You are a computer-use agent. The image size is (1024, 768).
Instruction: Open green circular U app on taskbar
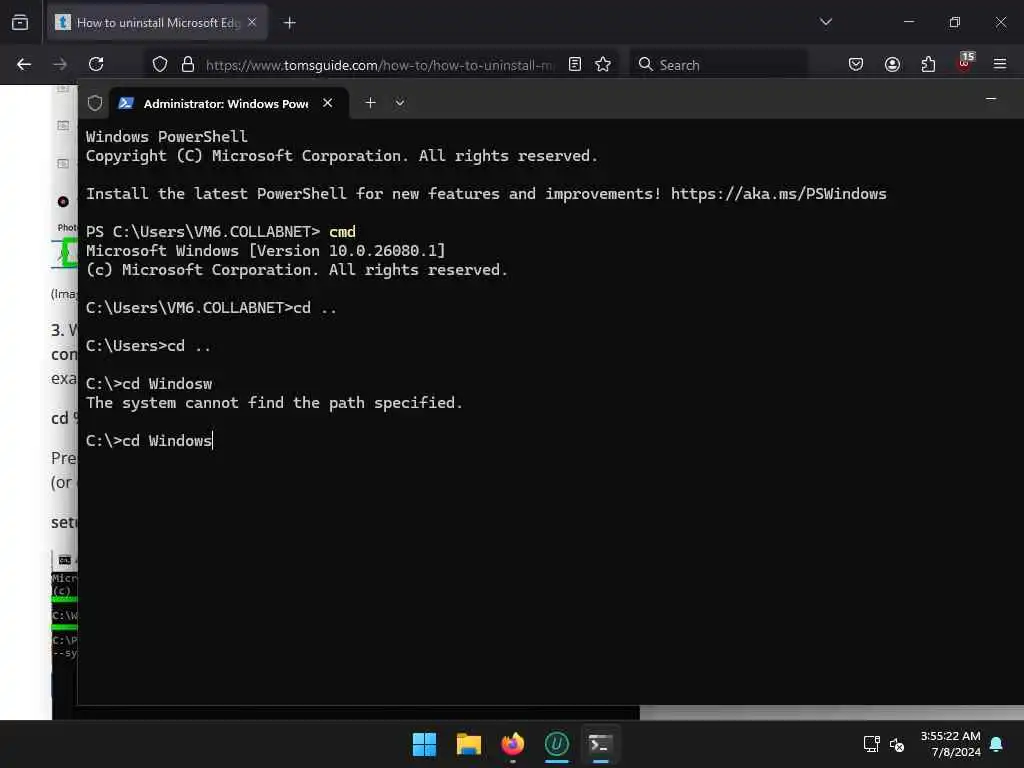tap(557, 744)
